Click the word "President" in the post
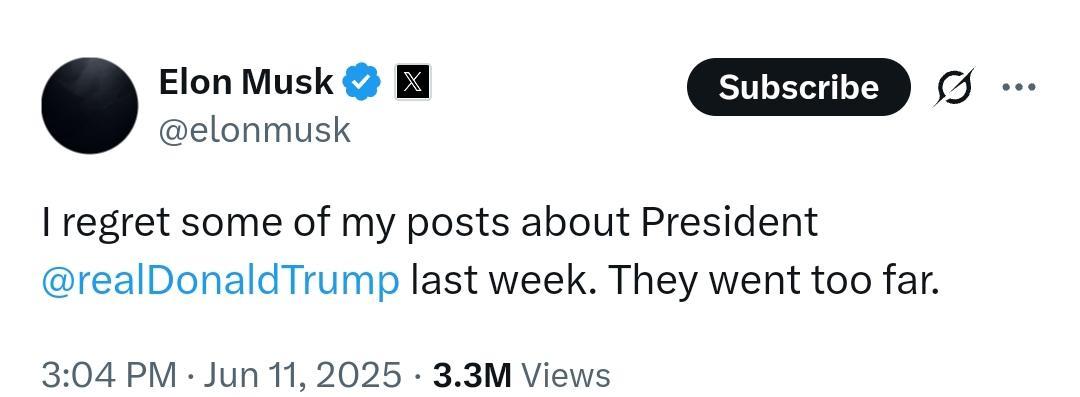 point(730,223)
